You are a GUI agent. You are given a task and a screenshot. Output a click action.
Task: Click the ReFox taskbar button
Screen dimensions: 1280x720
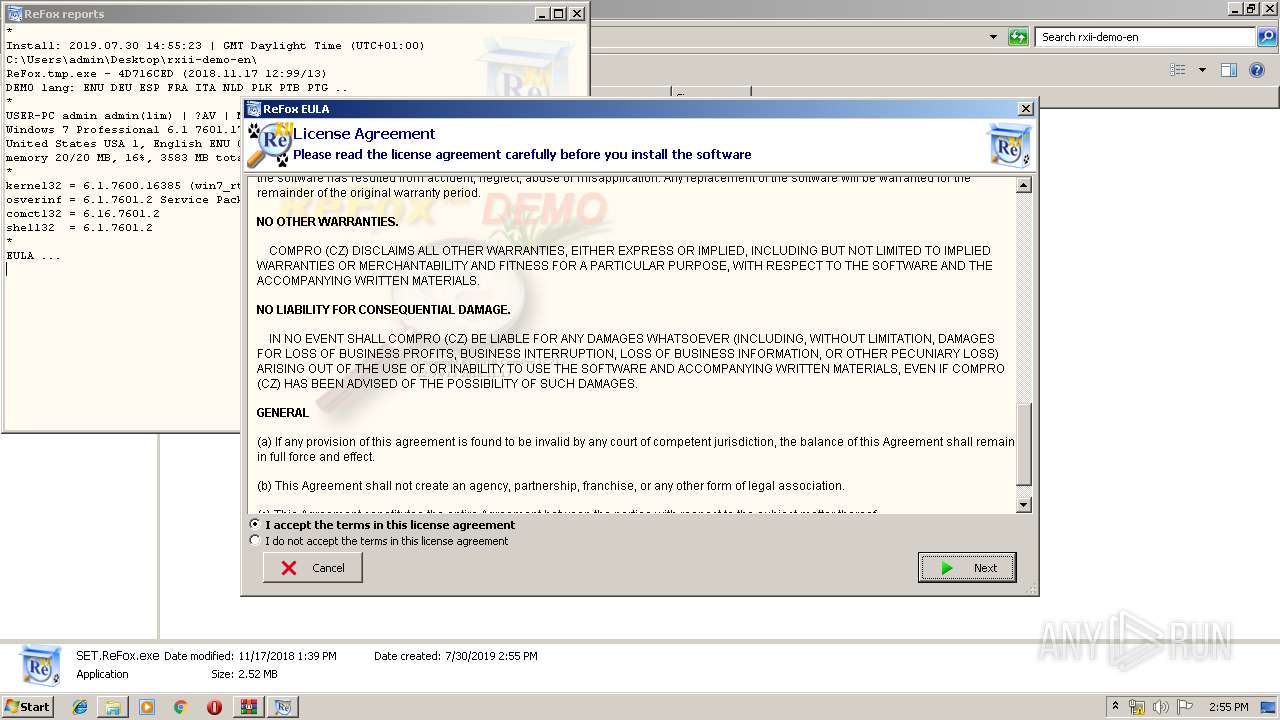[284, 707]
